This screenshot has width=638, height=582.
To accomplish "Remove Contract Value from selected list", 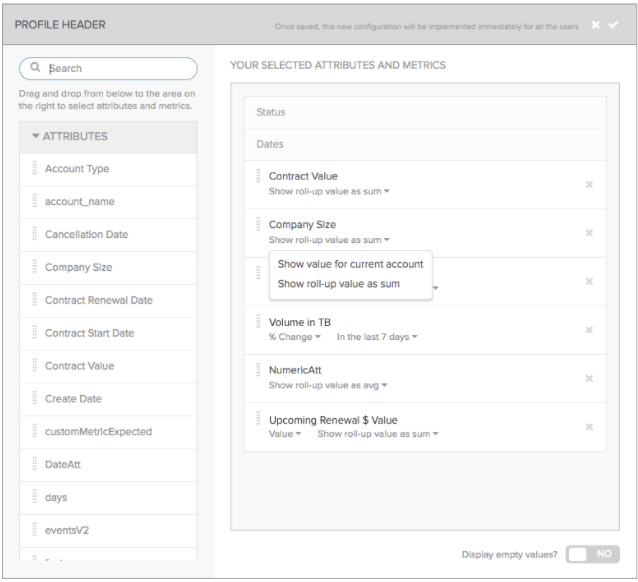I will click(x=589, y=185).
